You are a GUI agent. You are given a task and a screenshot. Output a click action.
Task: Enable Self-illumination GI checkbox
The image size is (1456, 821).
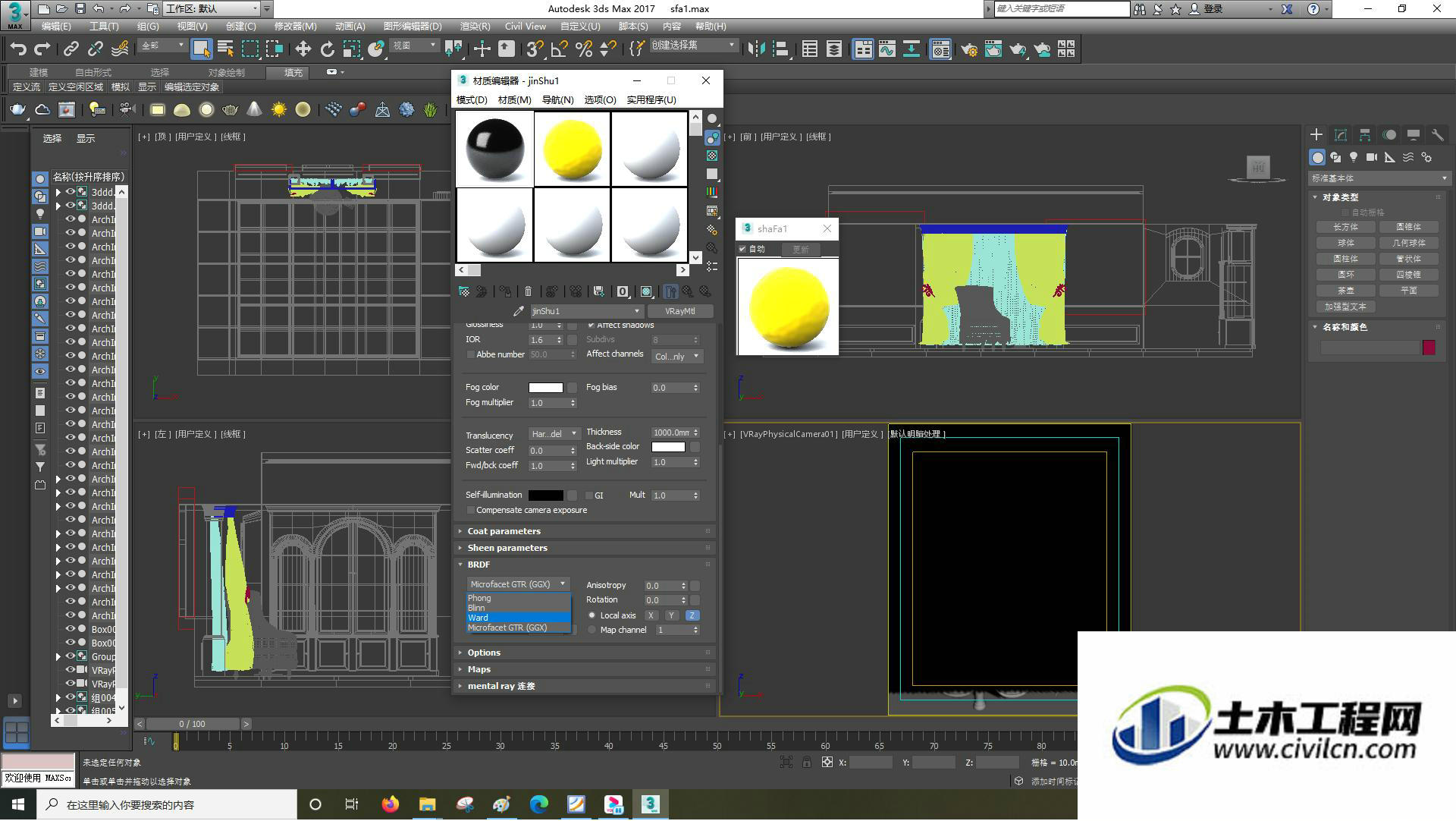pos(589,495)
